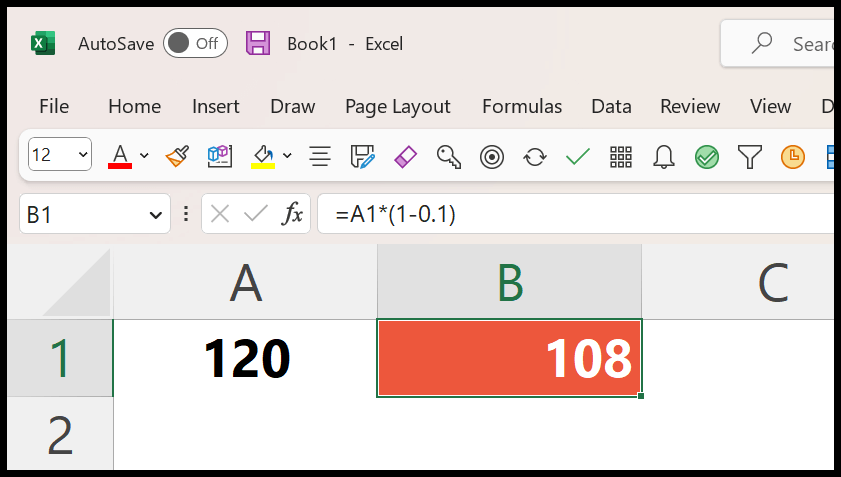Screen dimensions: 841x477
Task: Open the Home ribbon tab
Action: tap(135, 106)
